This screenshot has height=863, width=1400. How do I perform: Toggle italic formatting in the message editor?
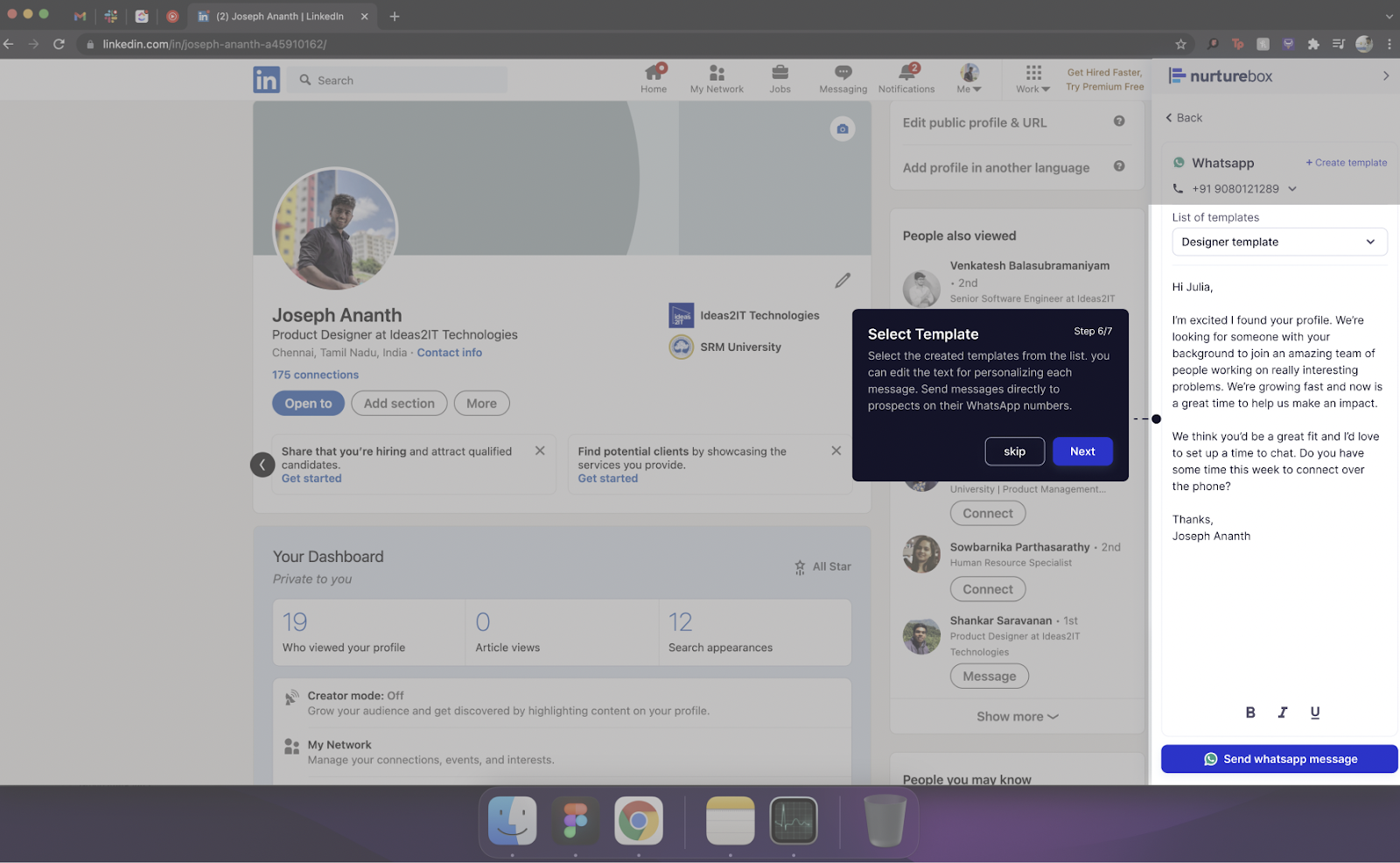click(1283, 712)
